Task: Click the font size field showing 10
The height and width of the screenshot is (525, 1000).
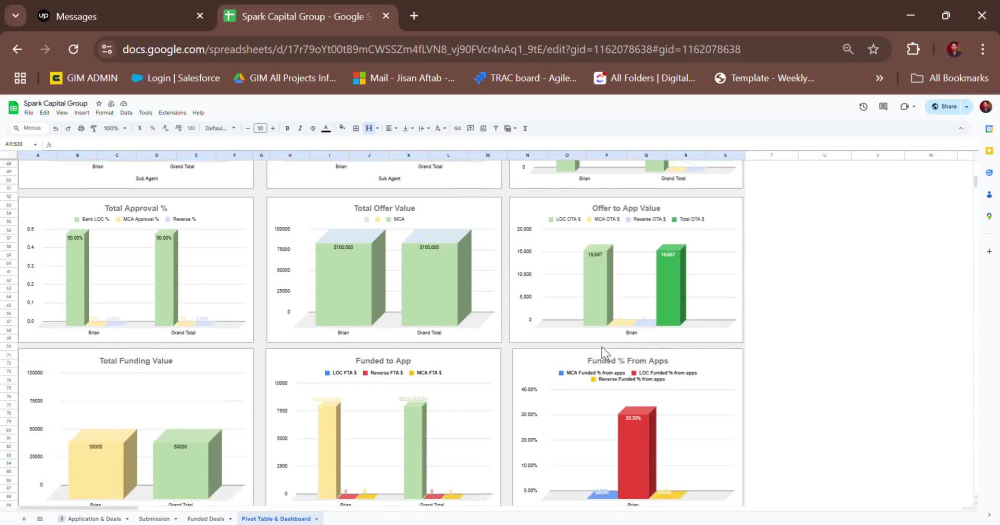Action: point(260,128)
